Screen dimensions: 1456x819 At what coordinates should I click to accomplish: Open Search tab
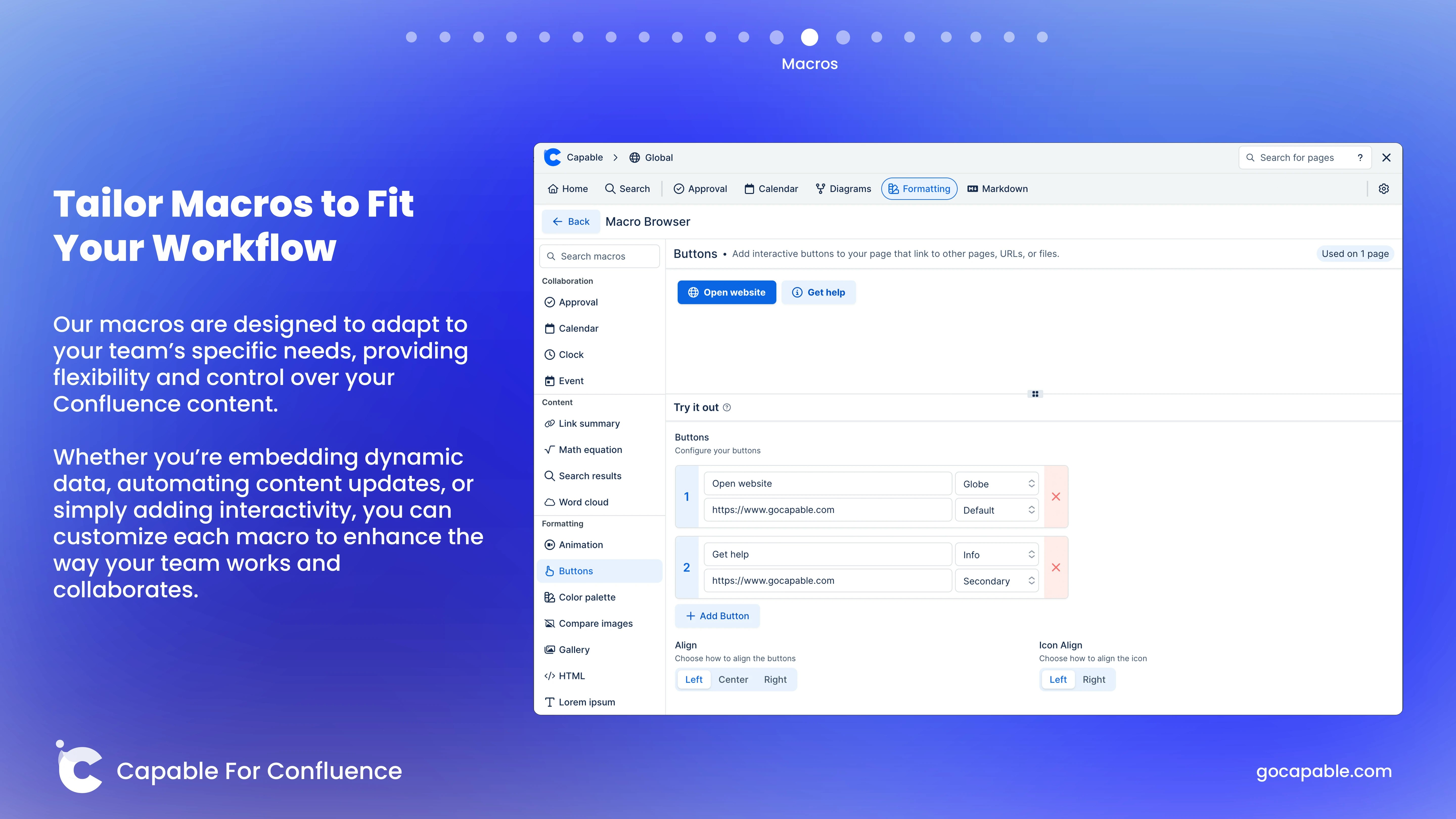pyautogui.click(x=627, y=189)
